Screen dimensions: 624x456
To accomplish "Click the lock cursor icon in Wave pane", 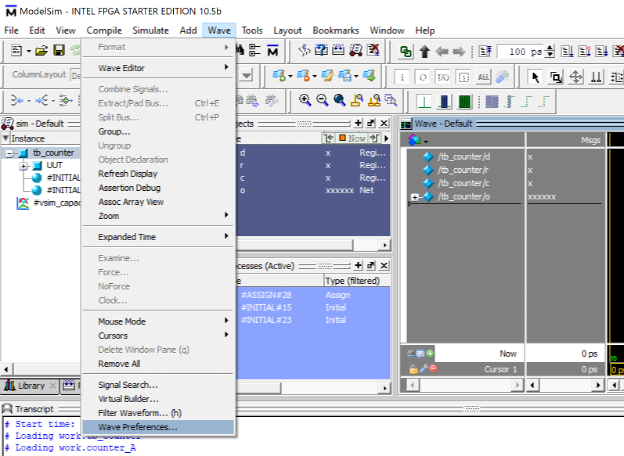I will coord(414,369).
